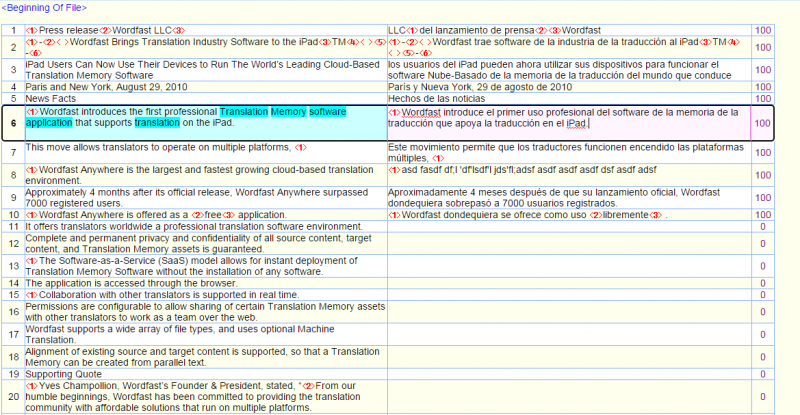
Task: Select target 'asd fasdf df;l' gibberish segment
Action: click(569, 175)
